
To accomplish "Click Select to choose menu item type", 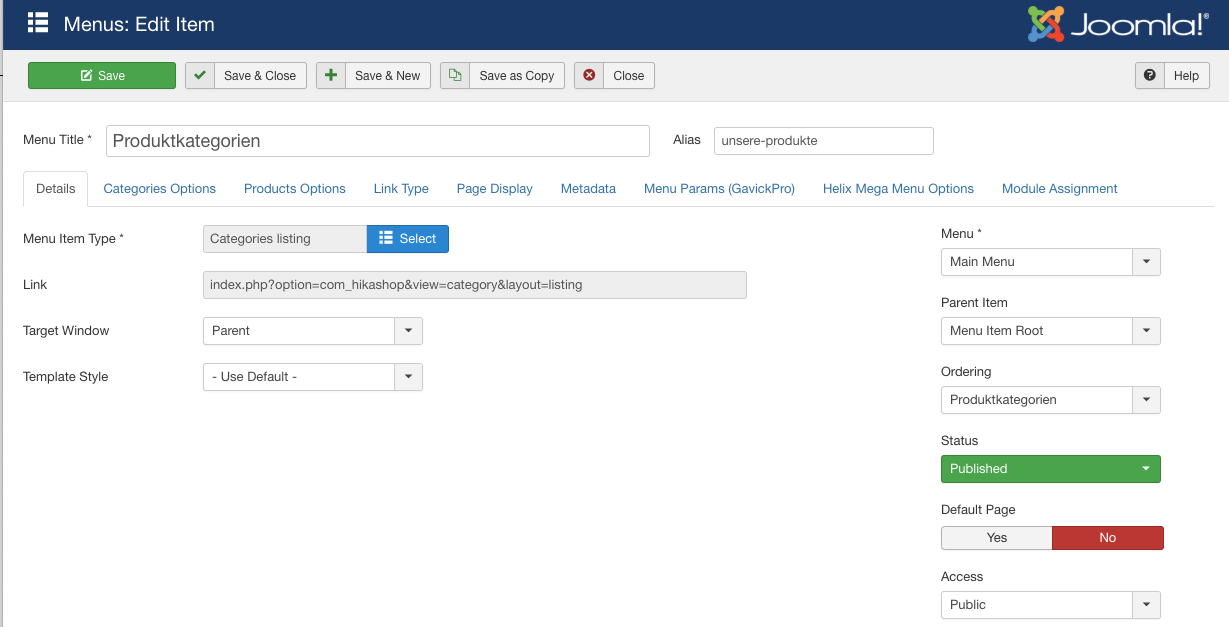I will point(408,239).
